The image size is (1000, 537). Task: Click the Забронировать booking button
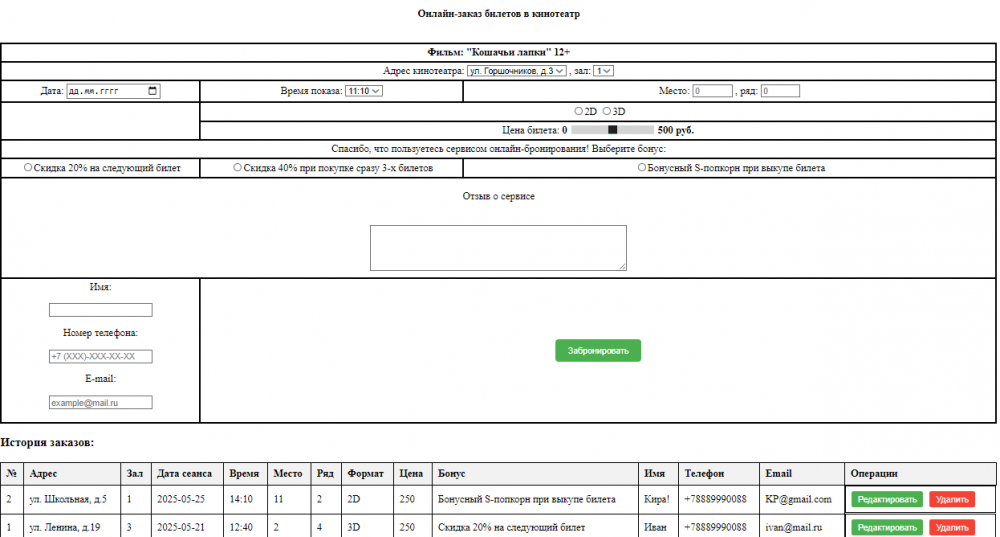pyautogui.click(x=598, y=350)
